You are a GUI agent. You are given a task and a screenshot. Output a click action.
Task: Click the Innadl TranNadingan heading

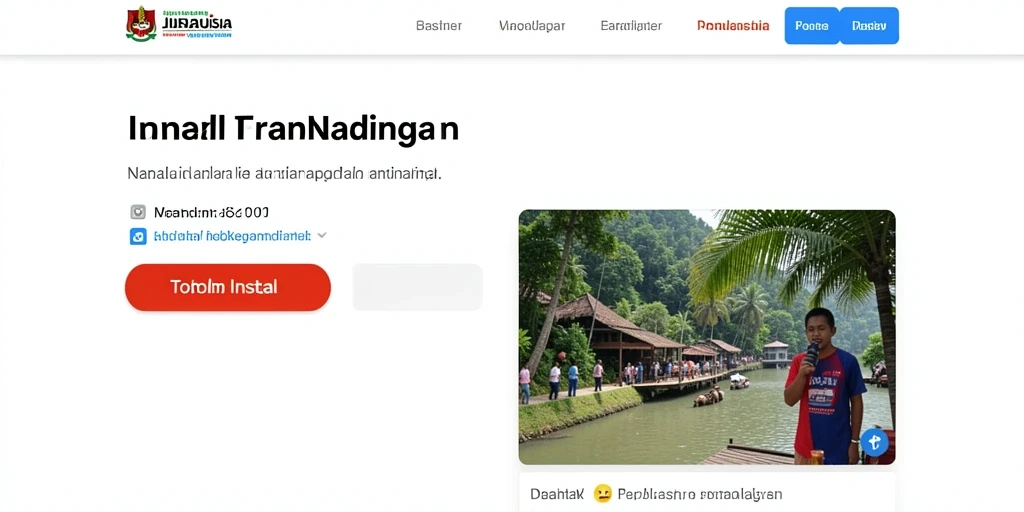[x=293, y=129]
